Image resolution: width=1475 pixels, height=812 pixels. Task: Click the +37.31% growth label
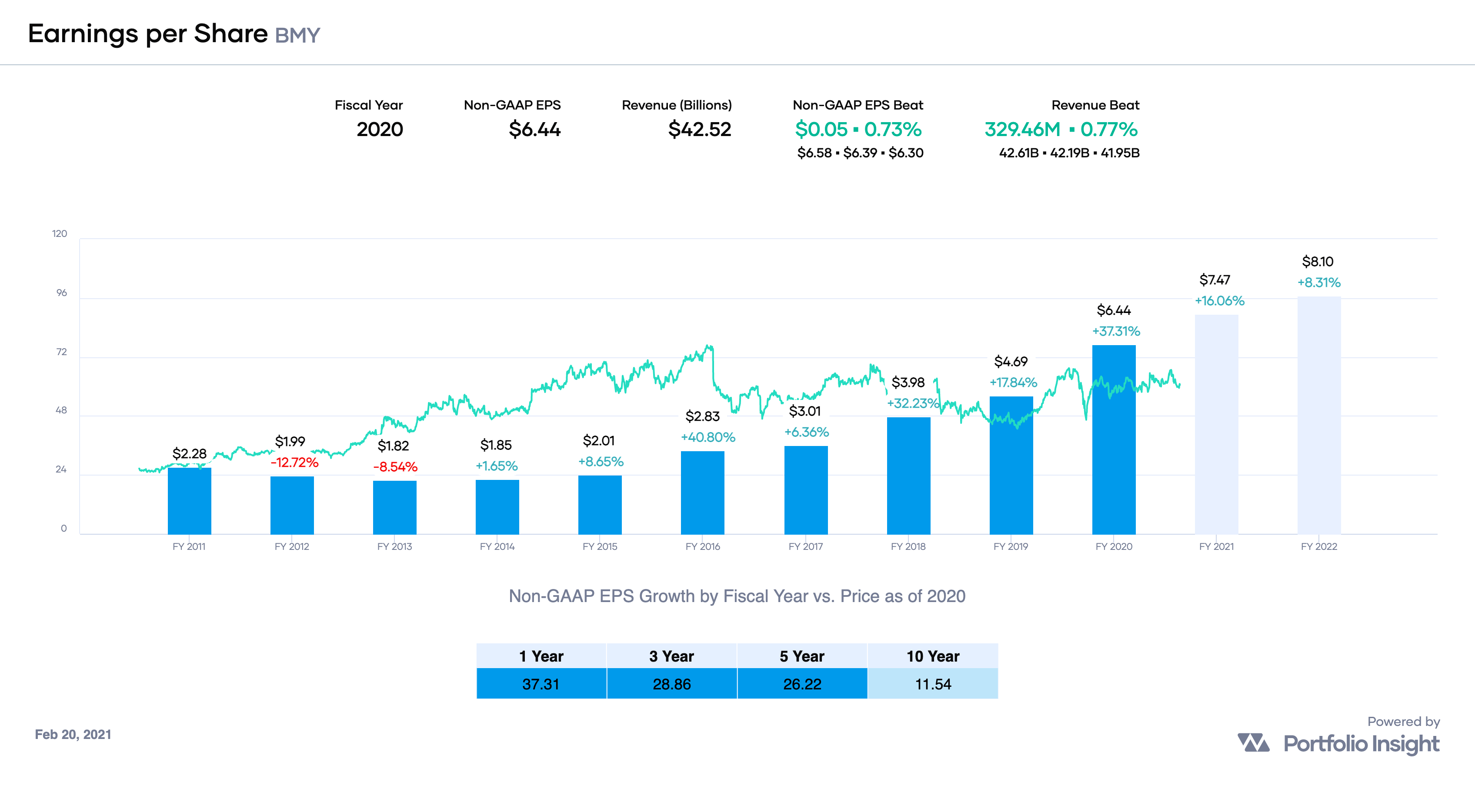1116,331
